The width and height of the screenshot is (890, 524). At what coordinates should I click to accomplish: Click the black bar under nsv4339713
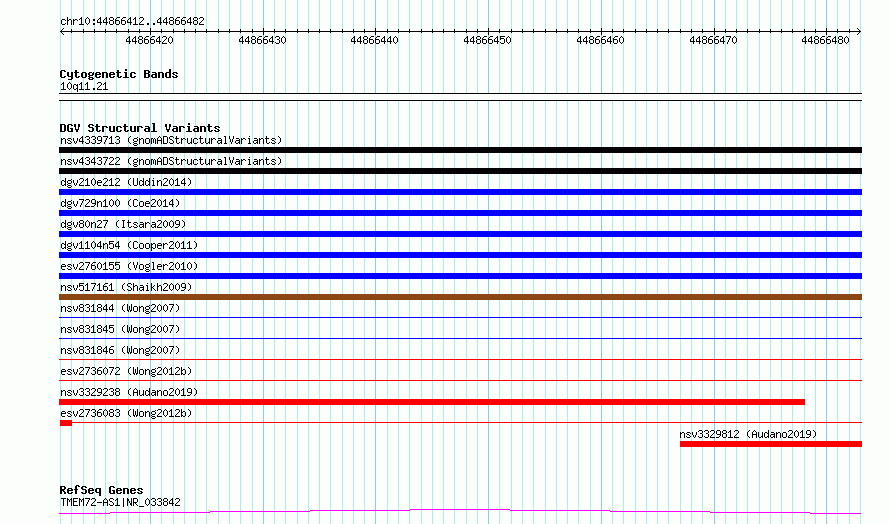click(x=460, y=150)
